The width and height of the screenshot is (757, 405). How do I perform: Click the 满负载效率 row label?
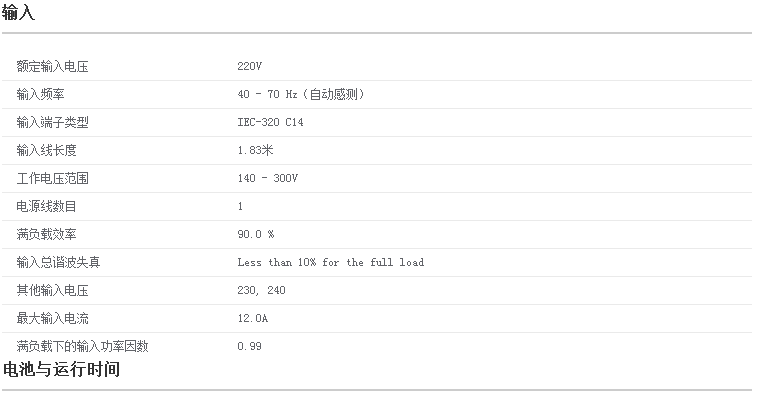pyautogui.click(x=46, y=234)
